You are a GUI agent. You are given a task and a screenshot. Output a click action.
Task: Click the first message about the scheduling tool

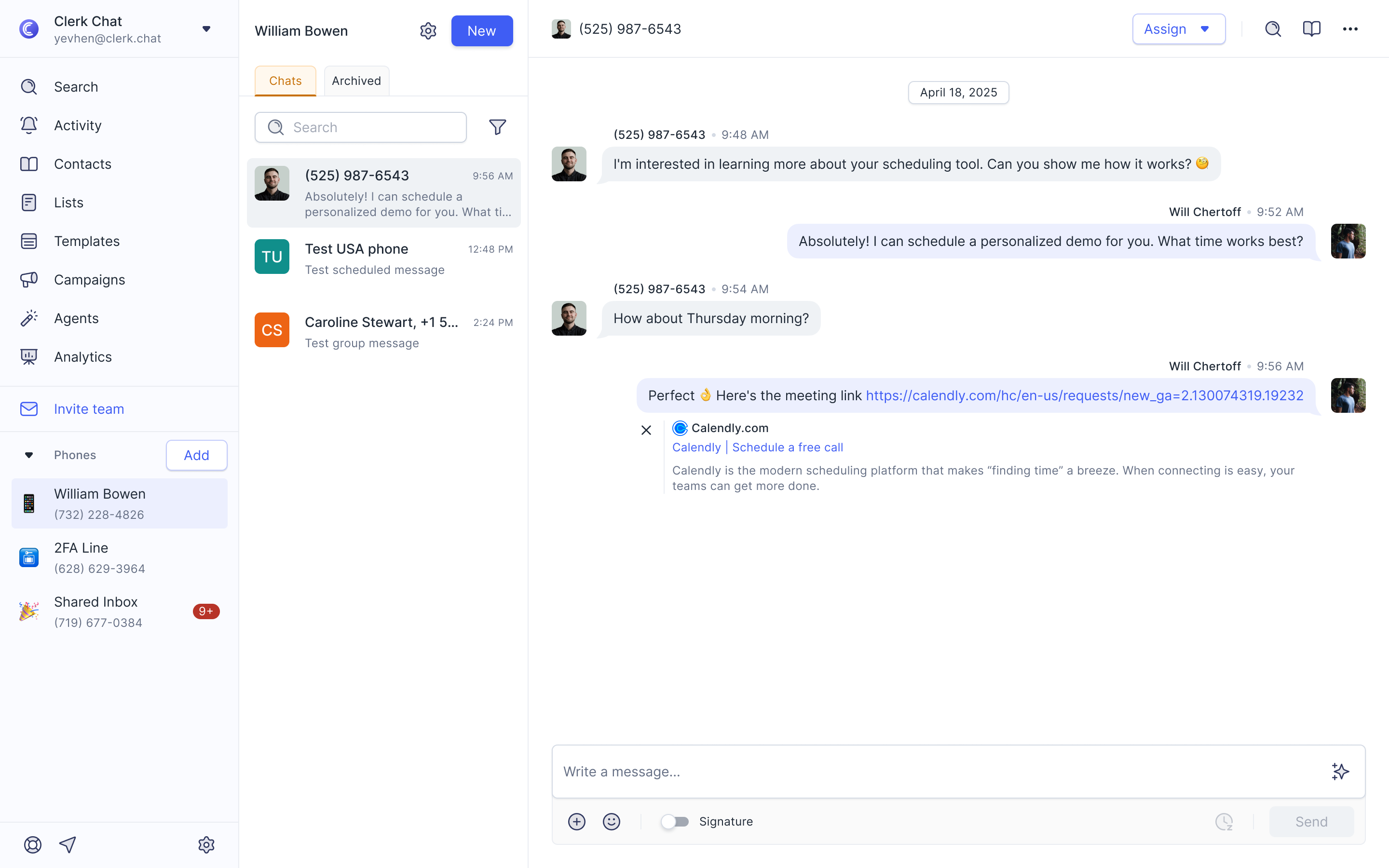click(x=911, y=164)
